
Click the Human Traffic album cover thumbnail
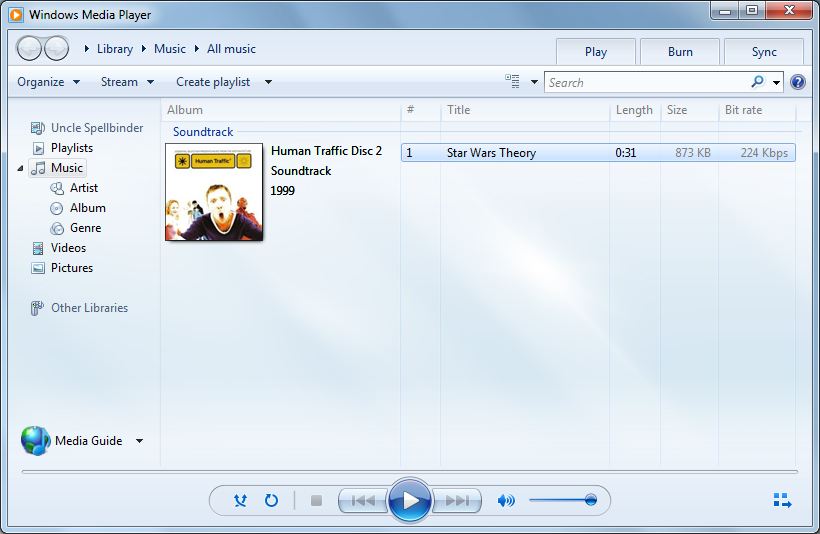(x=214, y=192)
